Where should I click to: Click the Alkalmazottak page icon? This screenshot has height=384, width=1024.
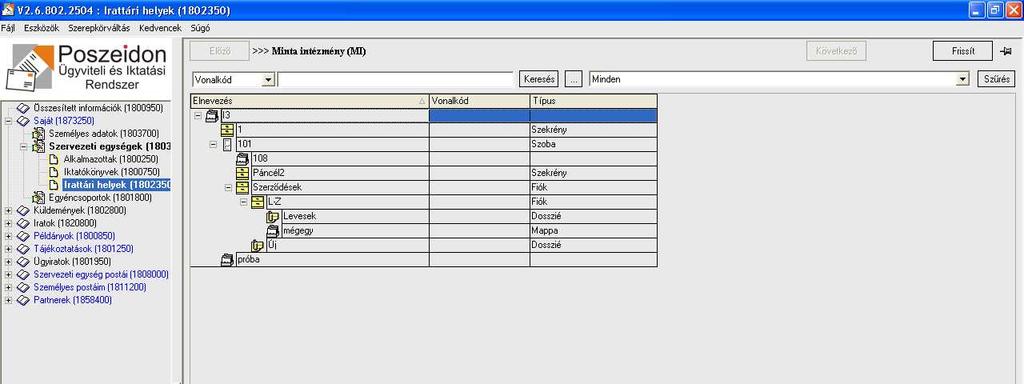55,159
